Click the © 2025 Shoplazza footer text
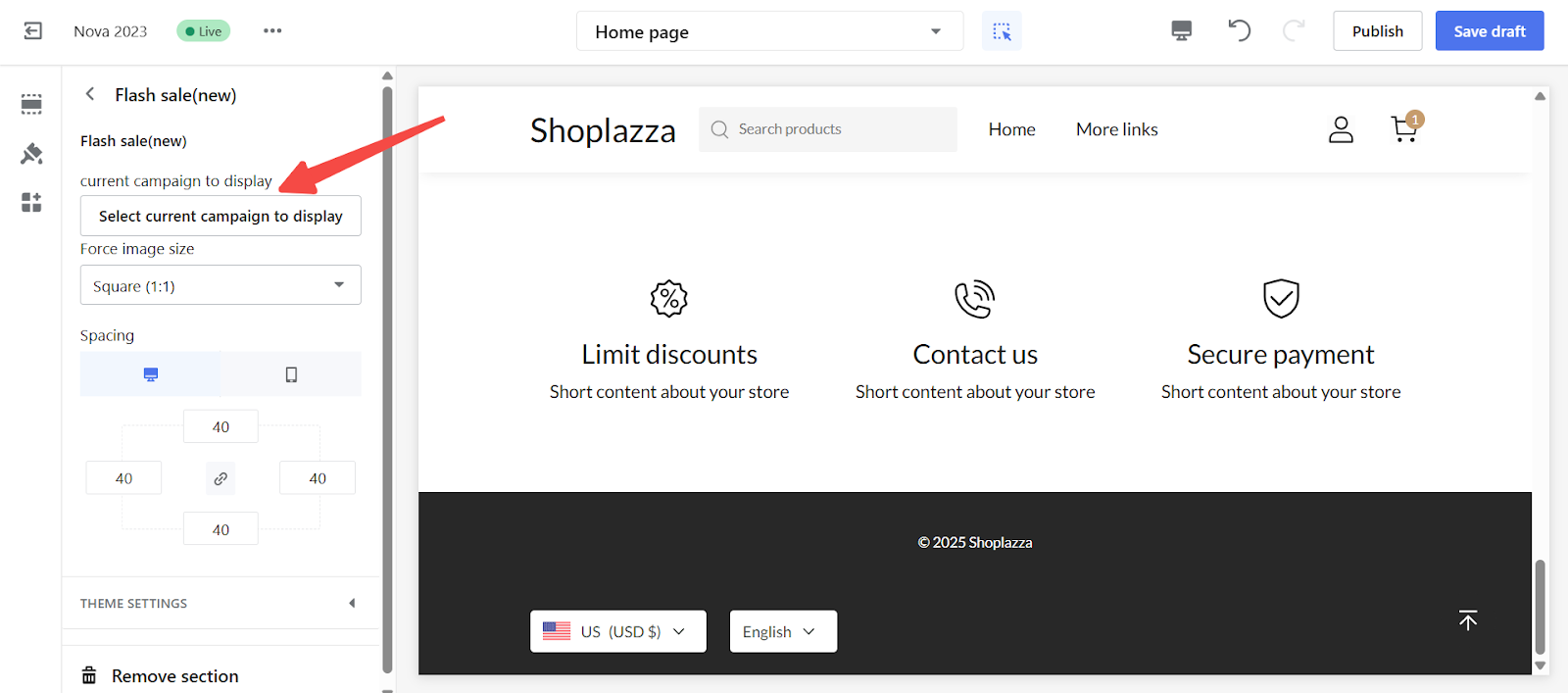The image size is (1568, 693). pyautogui.click(x=975, y=542)
